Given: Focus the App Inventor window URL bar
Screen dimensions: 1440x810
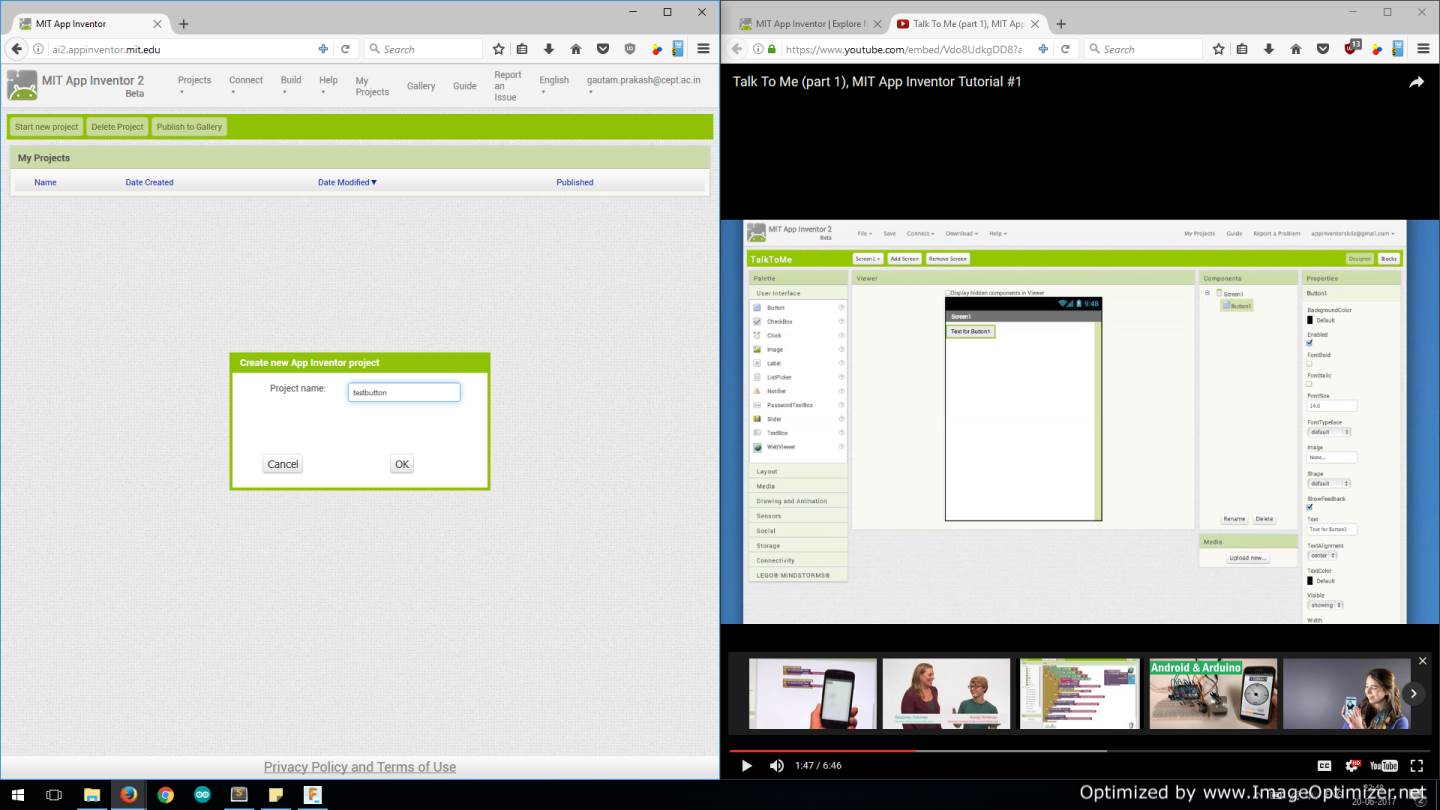Looking at the screenshot, I should [x=180, y=49].
